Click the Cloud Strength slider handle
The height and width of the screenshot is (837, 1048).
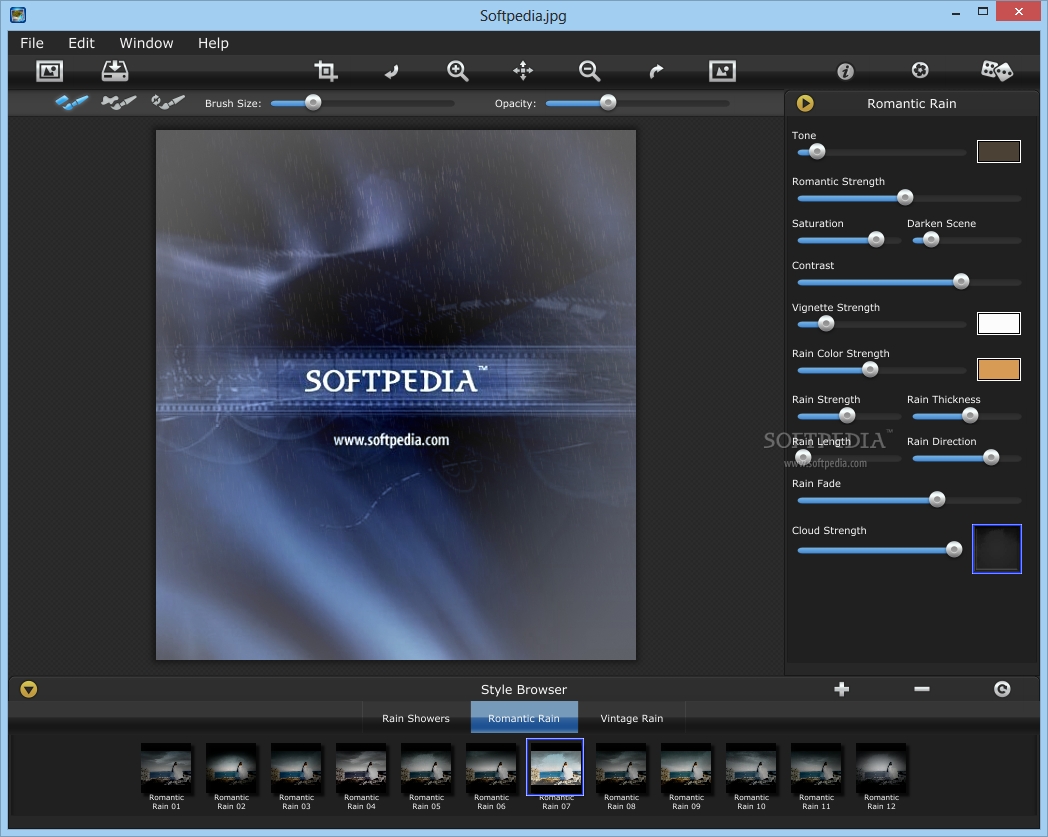[x=954, y=550]
